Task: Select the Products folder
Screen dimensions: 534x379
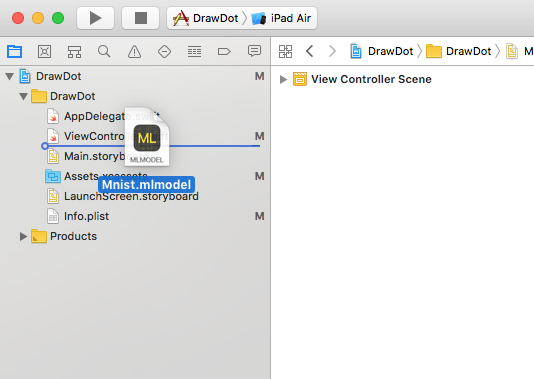Action: point(135,236)
